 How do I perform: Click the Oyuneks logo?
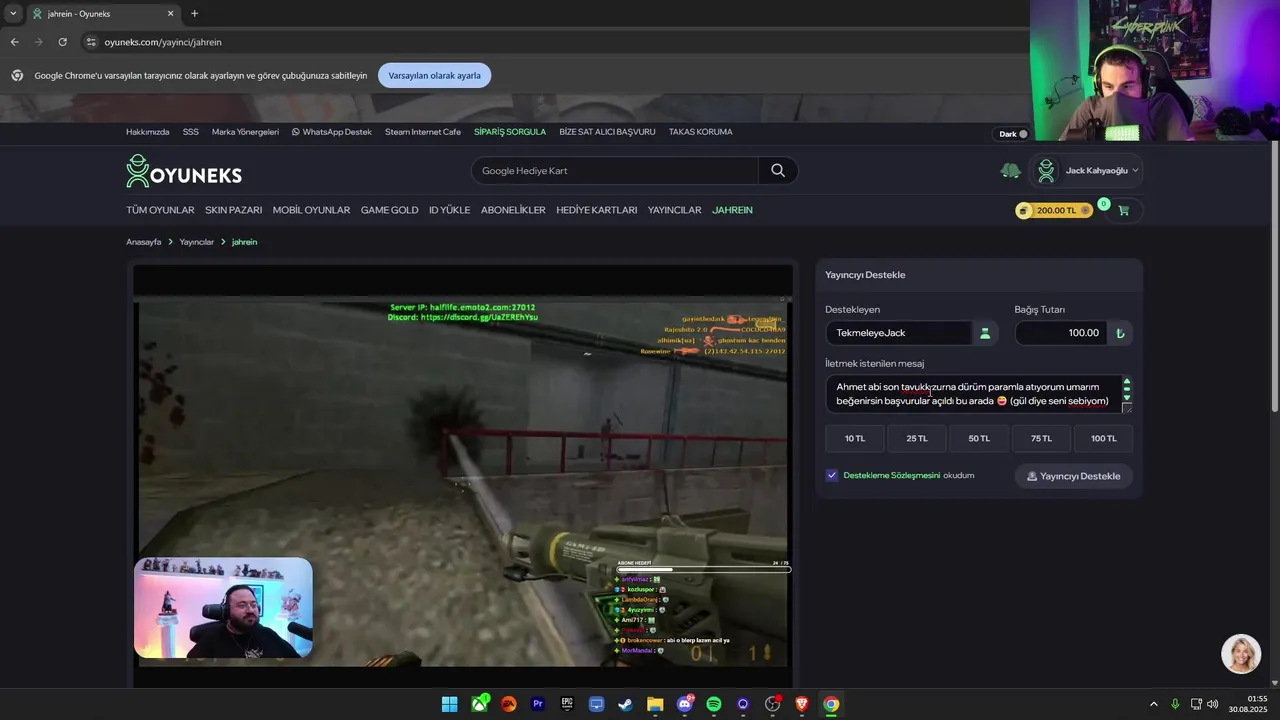[184, 171]
